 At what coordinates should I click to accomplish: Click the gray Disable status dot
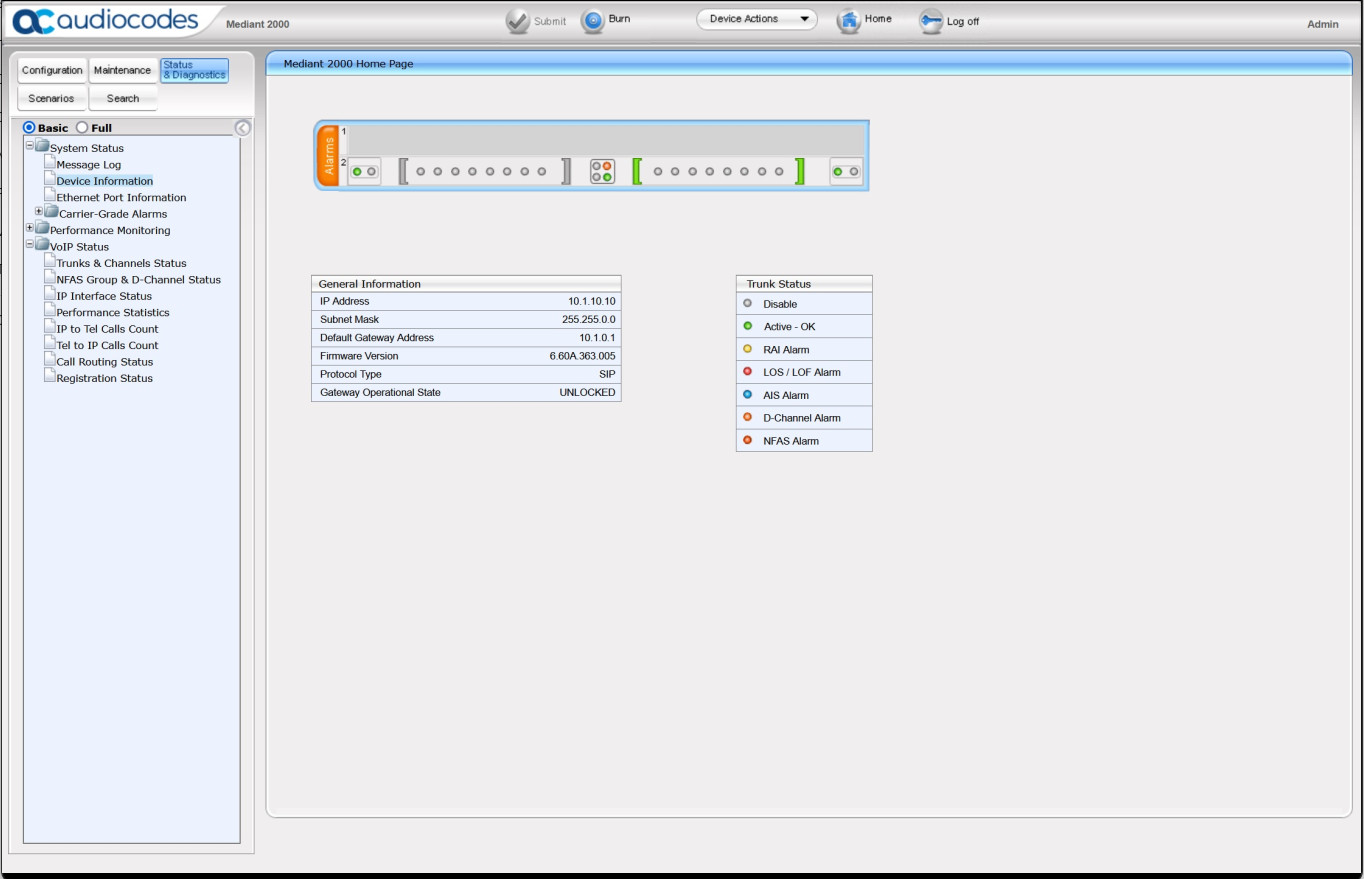[x=747, y=303]
